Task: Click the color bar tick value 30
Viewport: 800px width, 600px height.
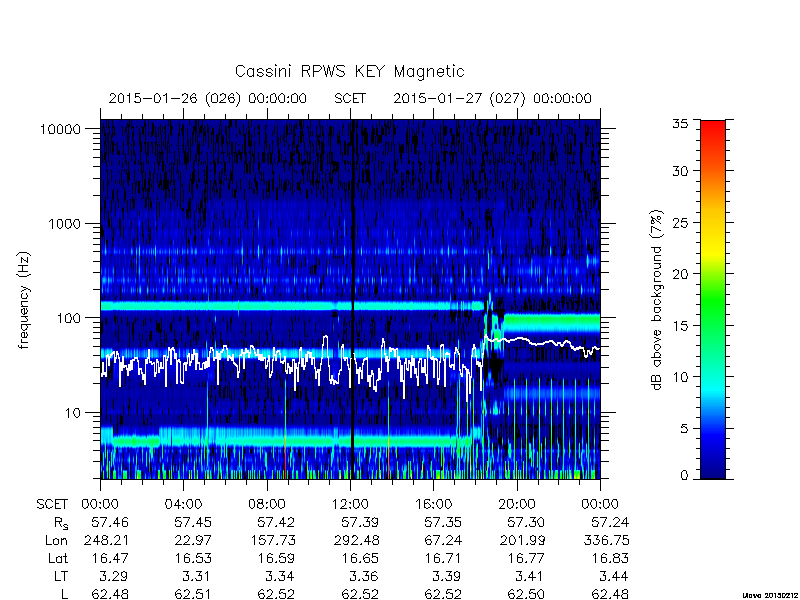Action: [680, 171]
